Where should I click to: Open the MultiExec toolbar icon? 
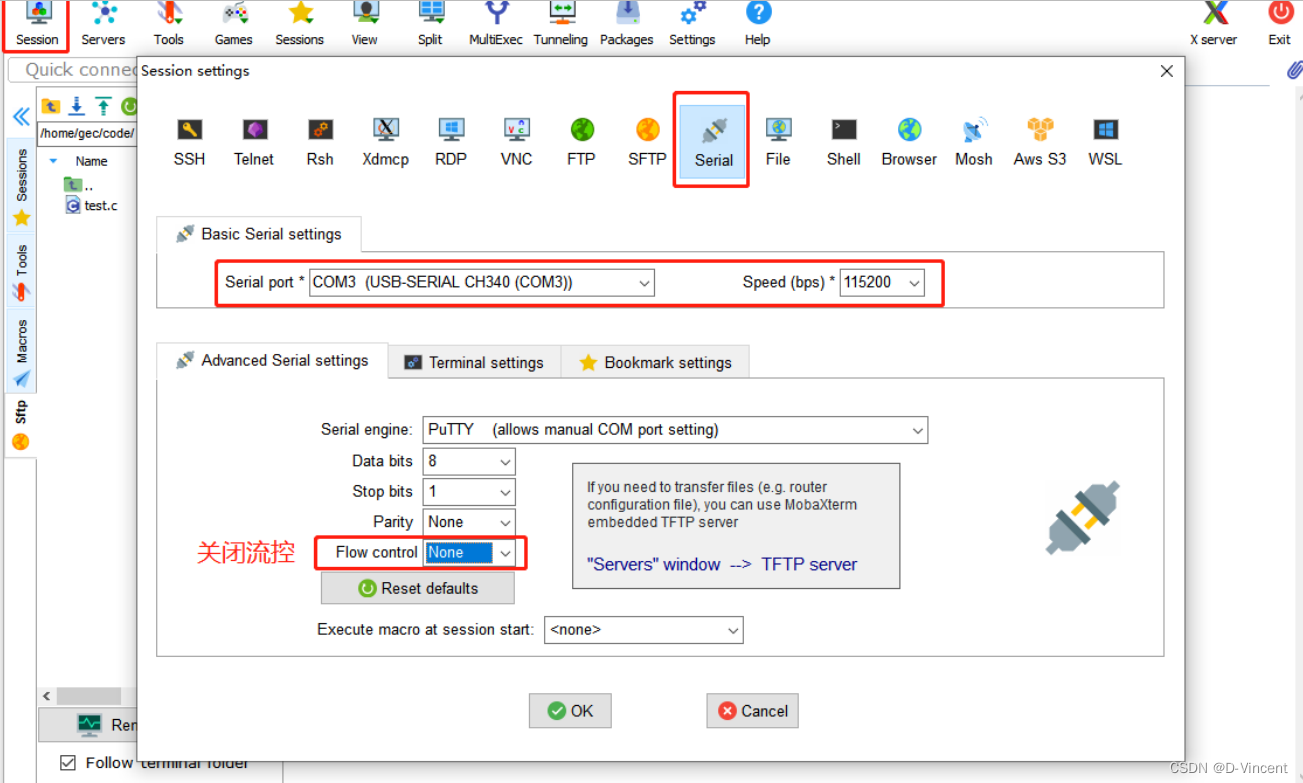496,25
